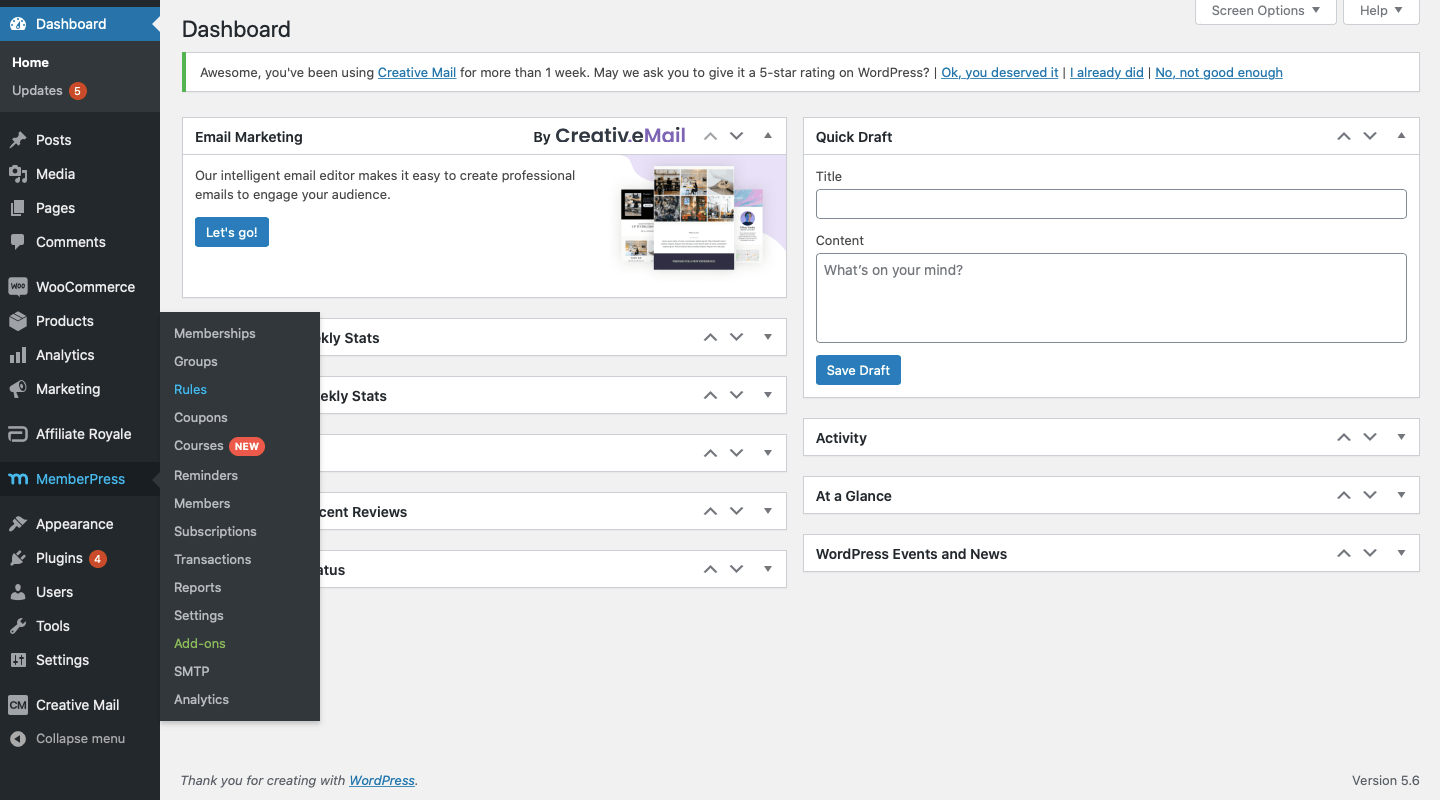
Task: Click the Quick Draft Title field
Action: click(1111, 204)
